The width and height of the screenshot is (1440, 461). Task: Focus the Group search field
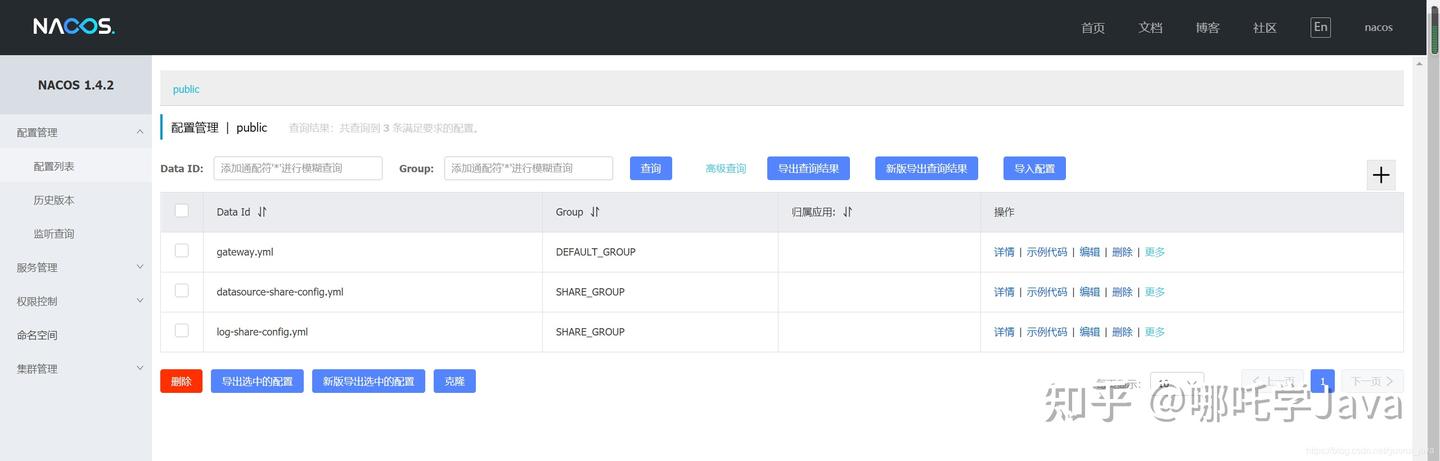[x=528, y=168]
